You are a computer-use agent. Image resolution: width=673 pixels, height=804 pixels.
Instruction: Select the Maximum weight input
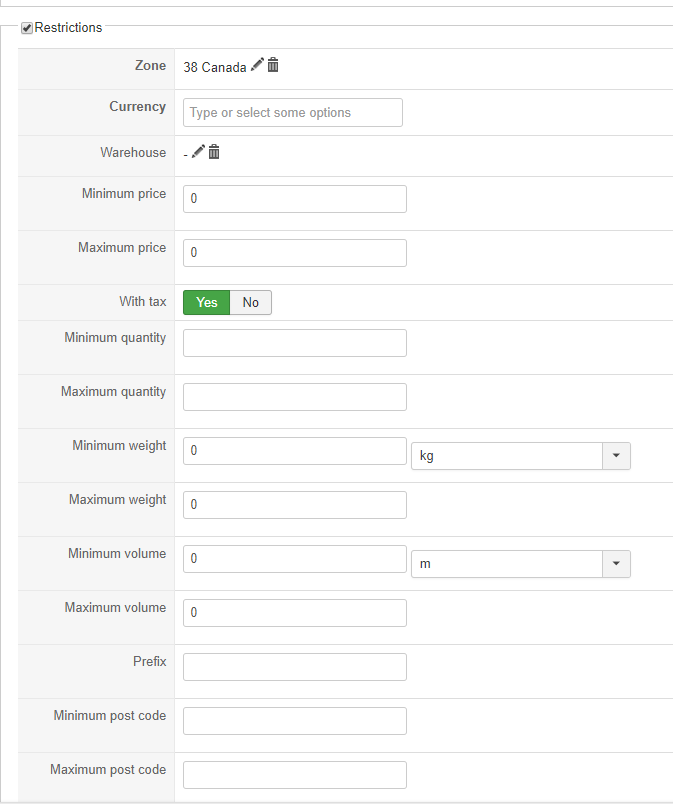(295, 505)
